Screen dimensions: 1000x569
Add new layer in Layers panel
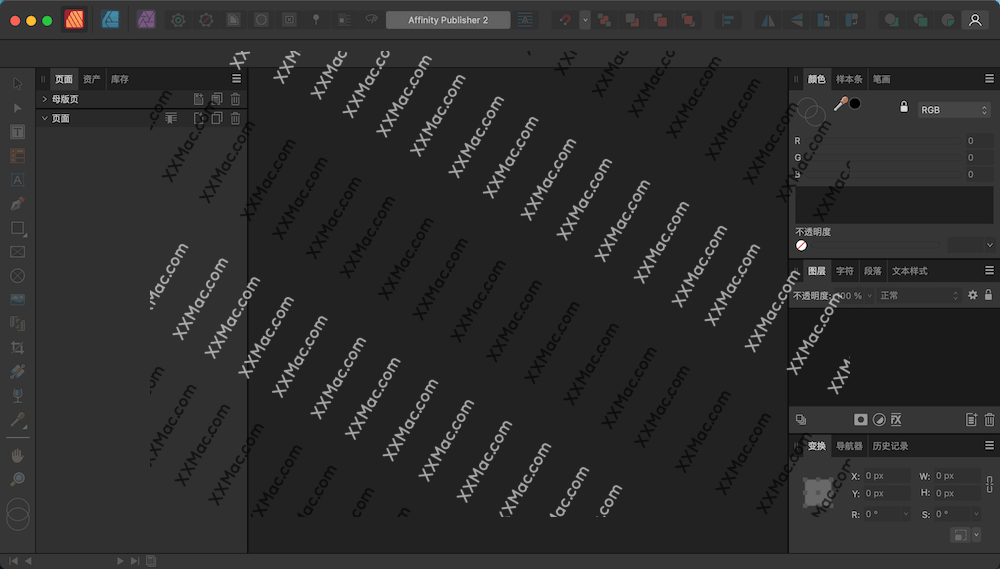point(971,420)
